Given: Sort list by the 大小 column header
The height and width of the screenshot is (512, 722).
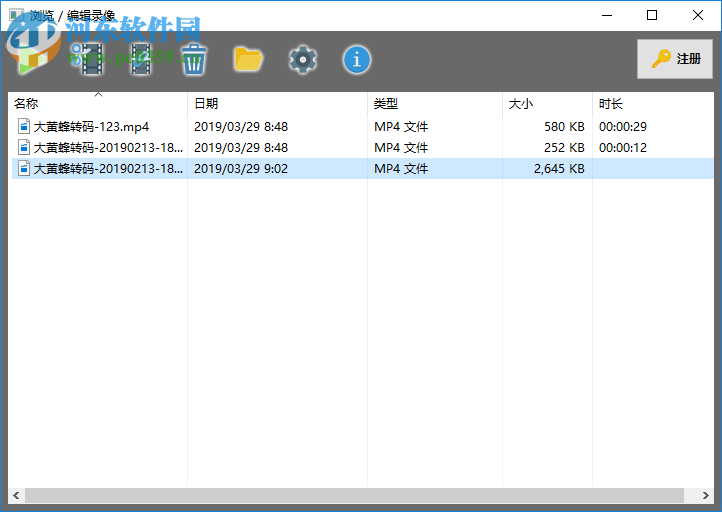Looking at the screenshot, I should click(547, 104).
